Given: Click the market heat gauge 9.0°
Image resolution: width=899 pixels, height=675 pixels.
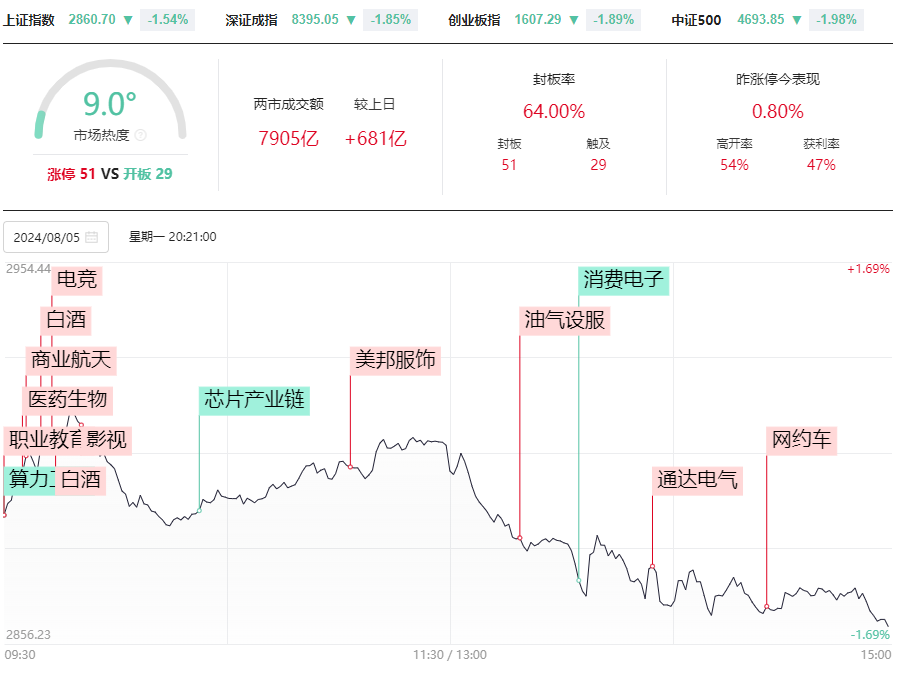Looking at the screenshot, I should (110, 104).
